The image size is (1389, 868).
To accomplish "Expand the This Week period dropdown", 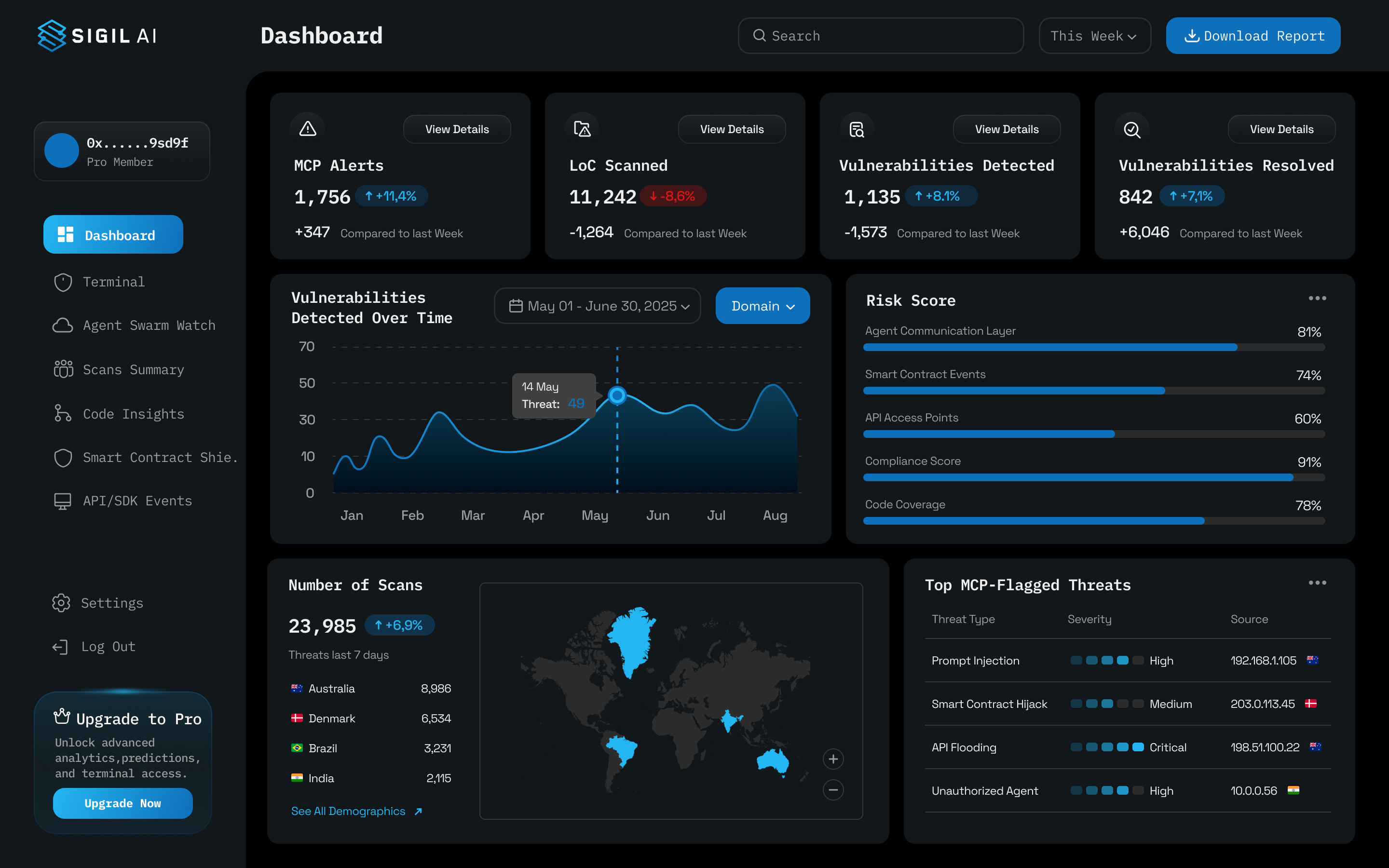I will (1094, 36).
